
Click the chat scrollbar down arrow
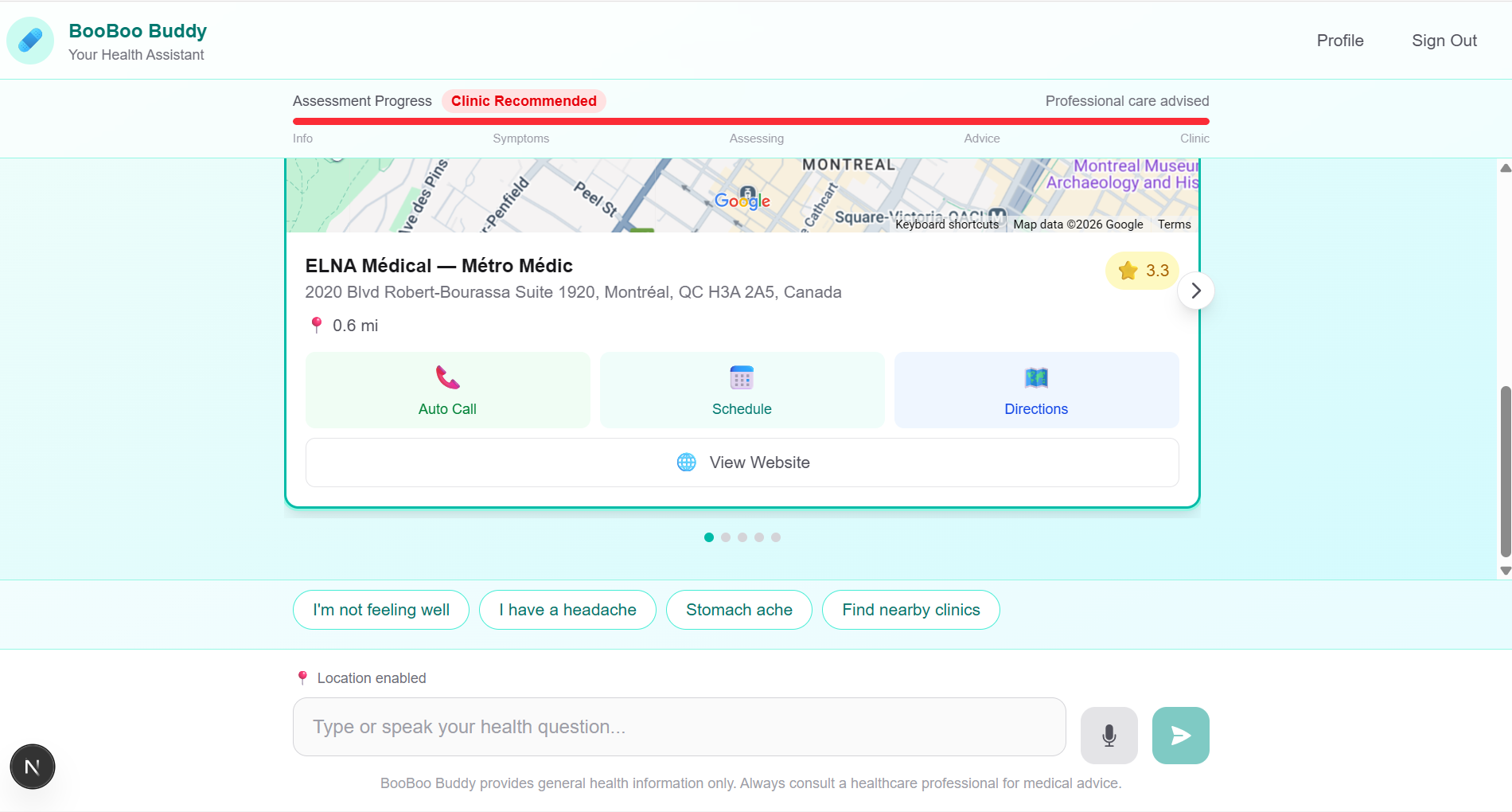pos(1505,571)
